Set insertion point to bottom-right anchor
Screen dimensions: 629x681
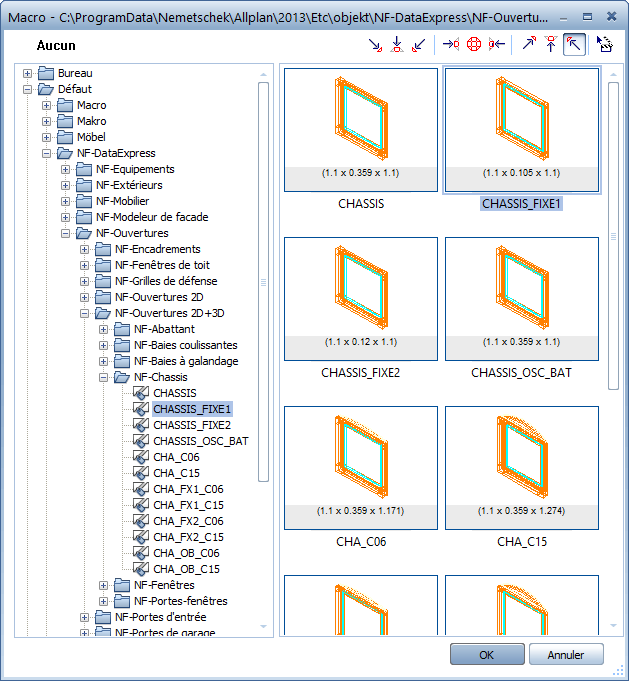375,45
